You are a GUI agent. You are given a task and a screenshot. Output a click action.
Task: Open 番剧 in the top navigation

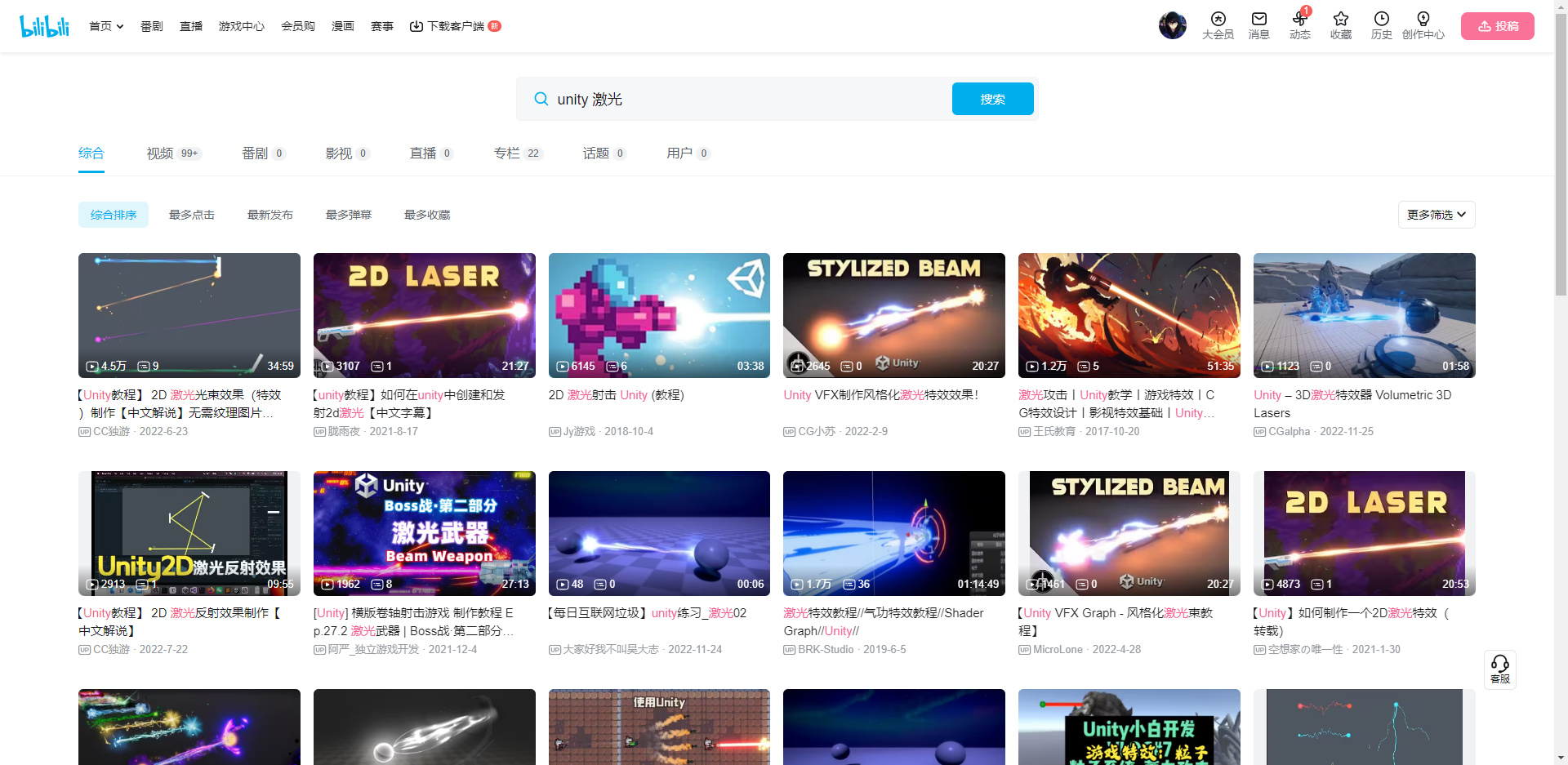point(152,26)
